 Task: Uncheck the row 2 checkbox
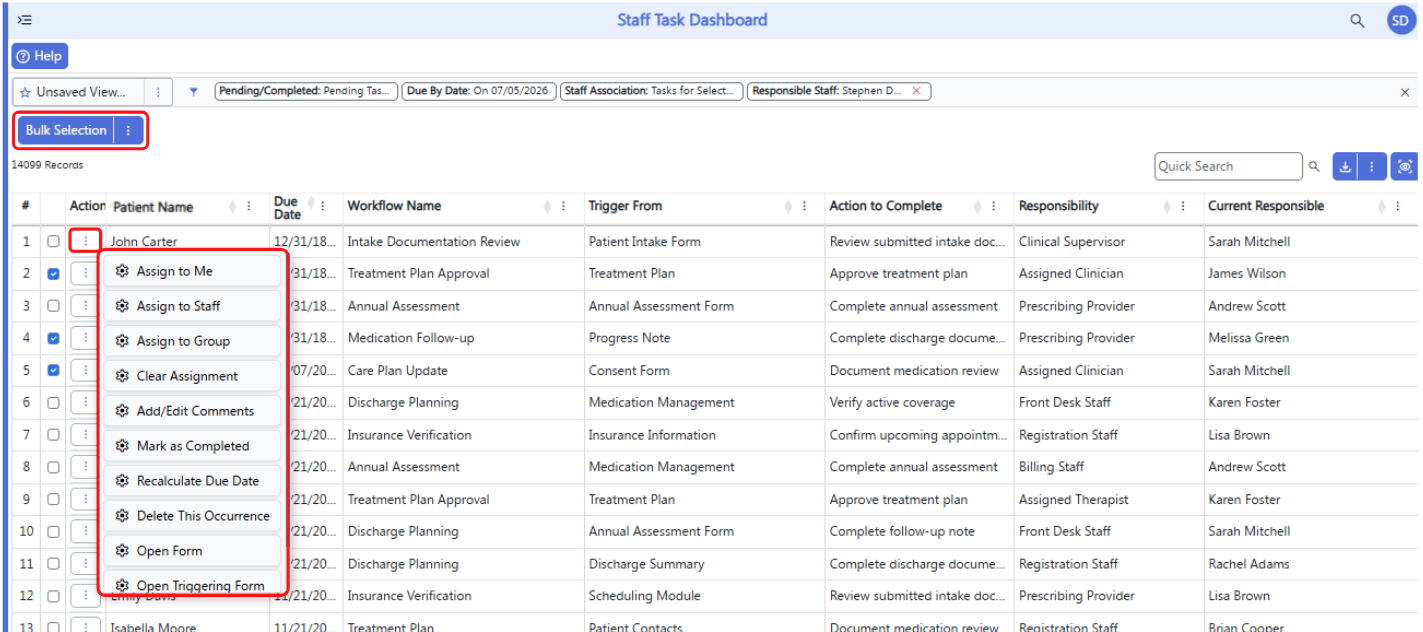pyautogui.click(x=53, y=274)
